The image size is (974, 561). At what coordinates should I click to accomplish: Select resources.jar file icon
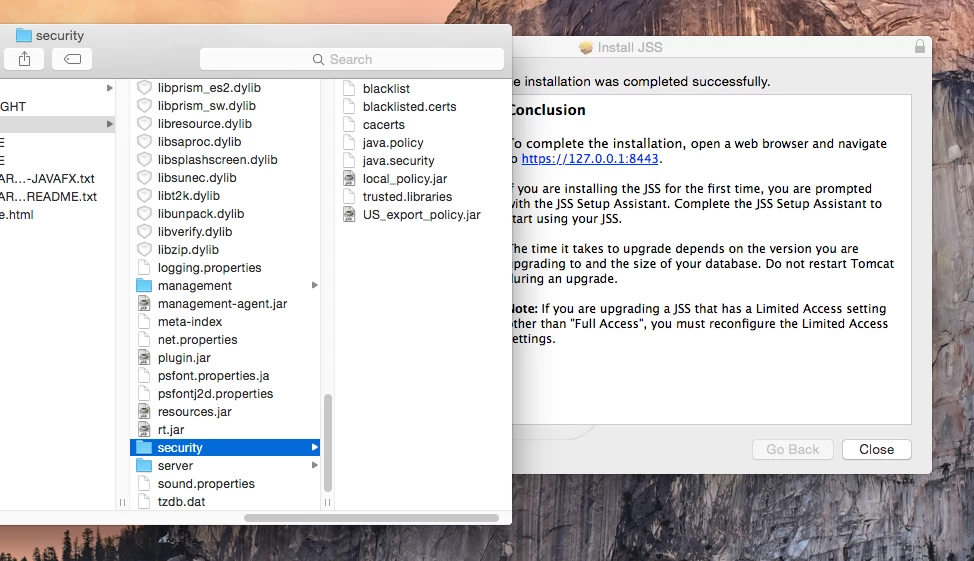pyautogui.click(x=144, y=411)
